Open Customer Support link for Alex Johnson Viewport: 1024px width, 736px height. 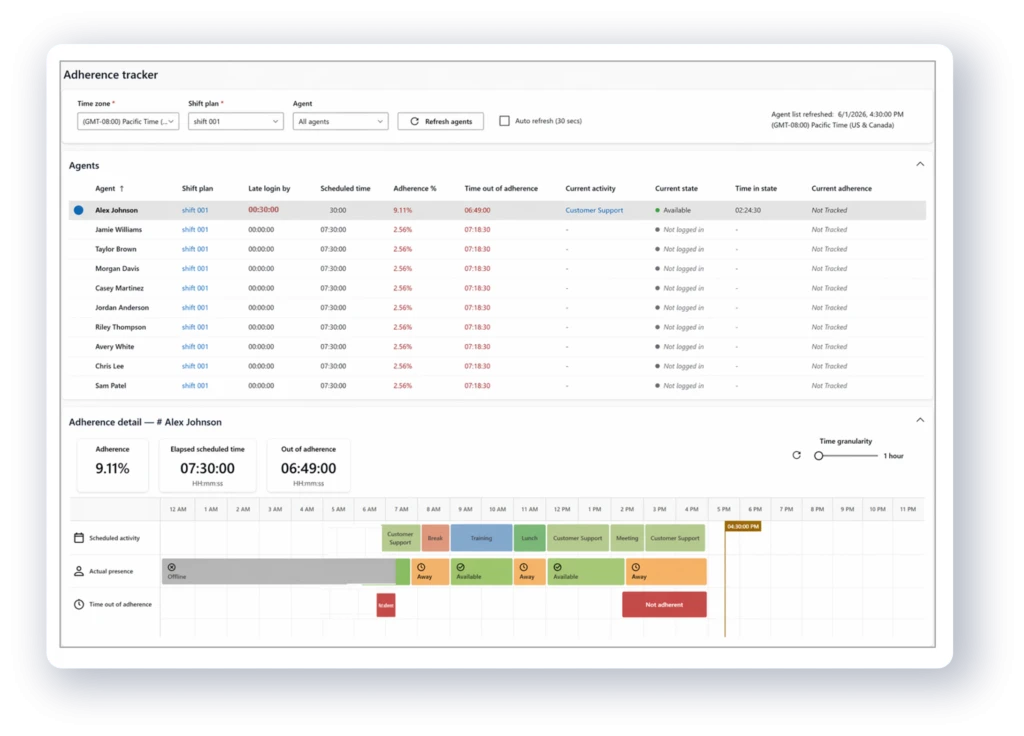point(594,210)
